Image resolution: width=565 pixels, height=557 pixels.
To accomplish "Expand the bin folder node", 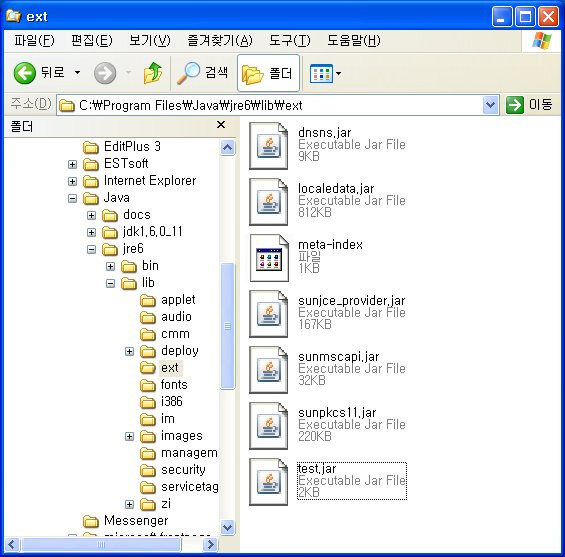I will point(111,266).
